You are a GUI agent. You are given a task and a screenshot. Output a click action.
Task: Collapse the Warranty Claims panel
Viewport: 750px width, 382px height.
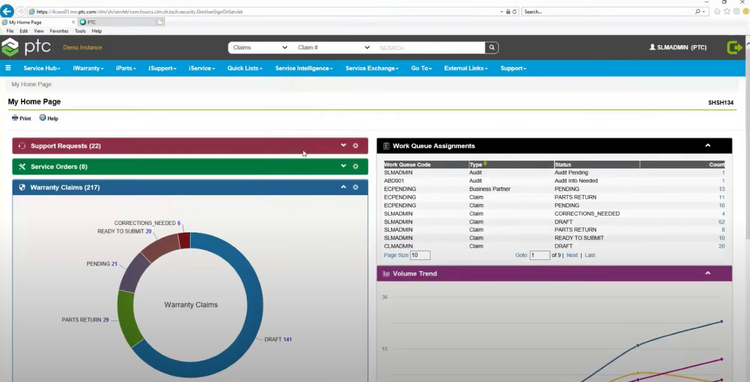343,187
